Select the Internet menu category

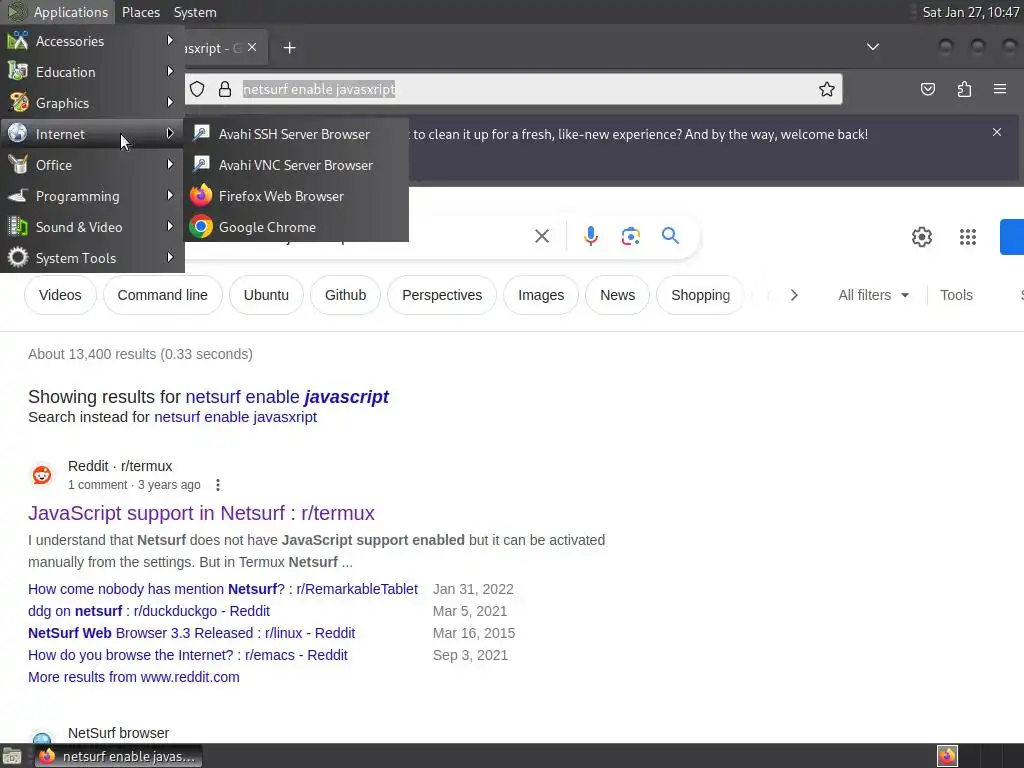click(x=92, y=134)
